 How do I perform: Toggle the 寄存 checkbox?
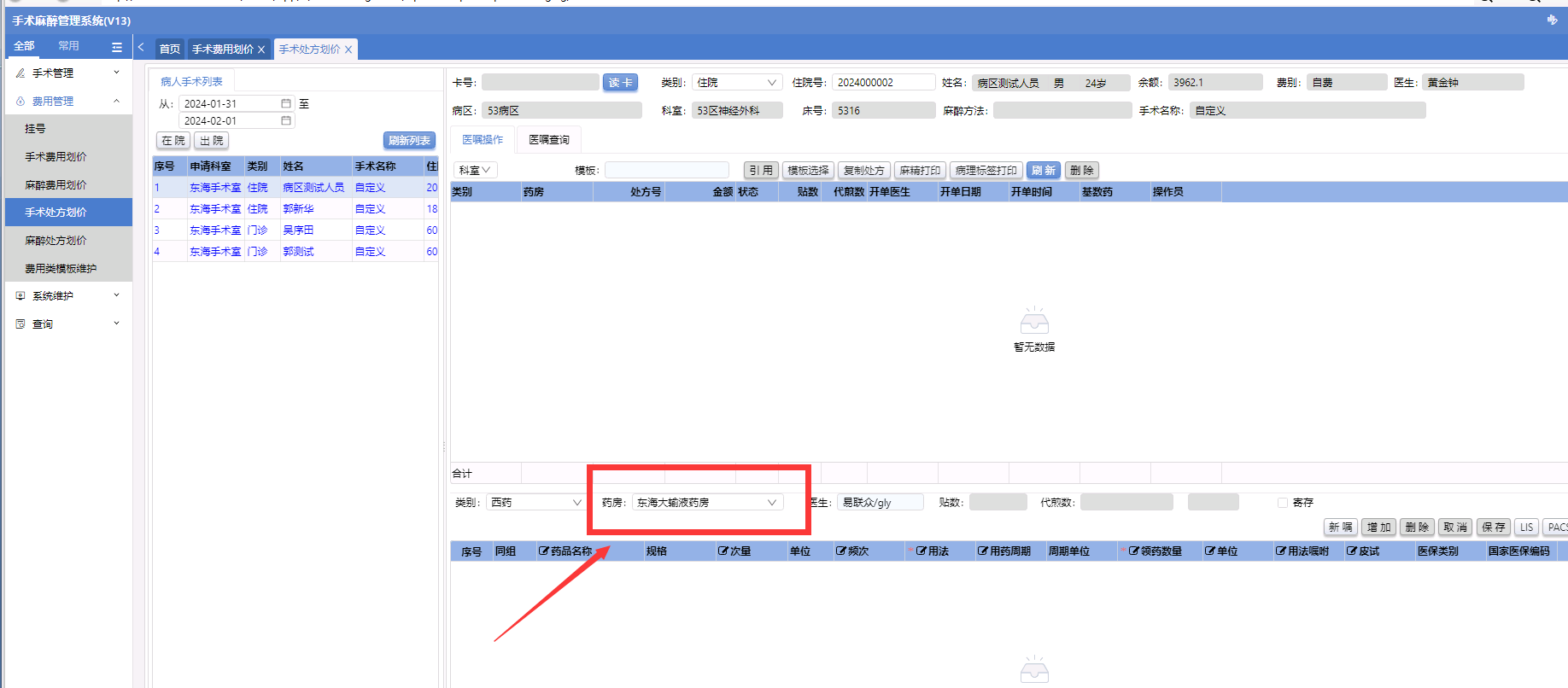[x=1283, y=503]
